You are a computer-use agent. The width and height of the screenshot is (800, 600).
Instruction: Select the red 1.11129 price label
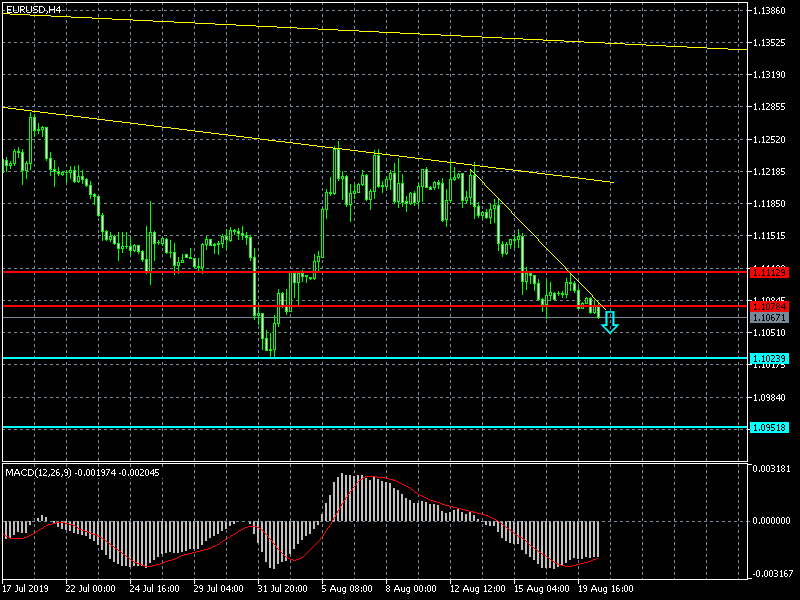point(769,272)
